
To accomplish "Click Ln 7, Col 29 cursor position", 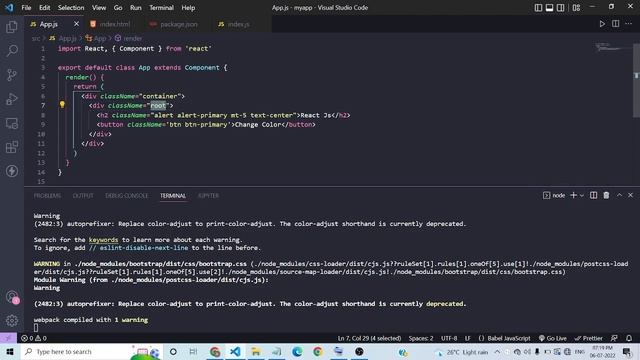I will (369, 338).
